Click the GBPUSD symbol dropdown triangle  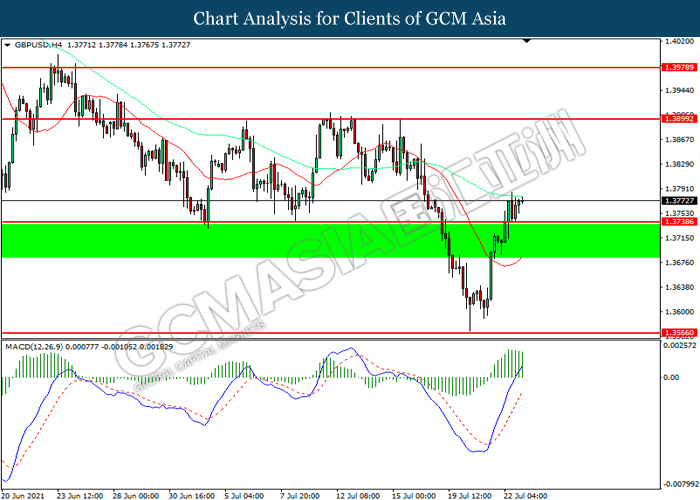[7, 45]
